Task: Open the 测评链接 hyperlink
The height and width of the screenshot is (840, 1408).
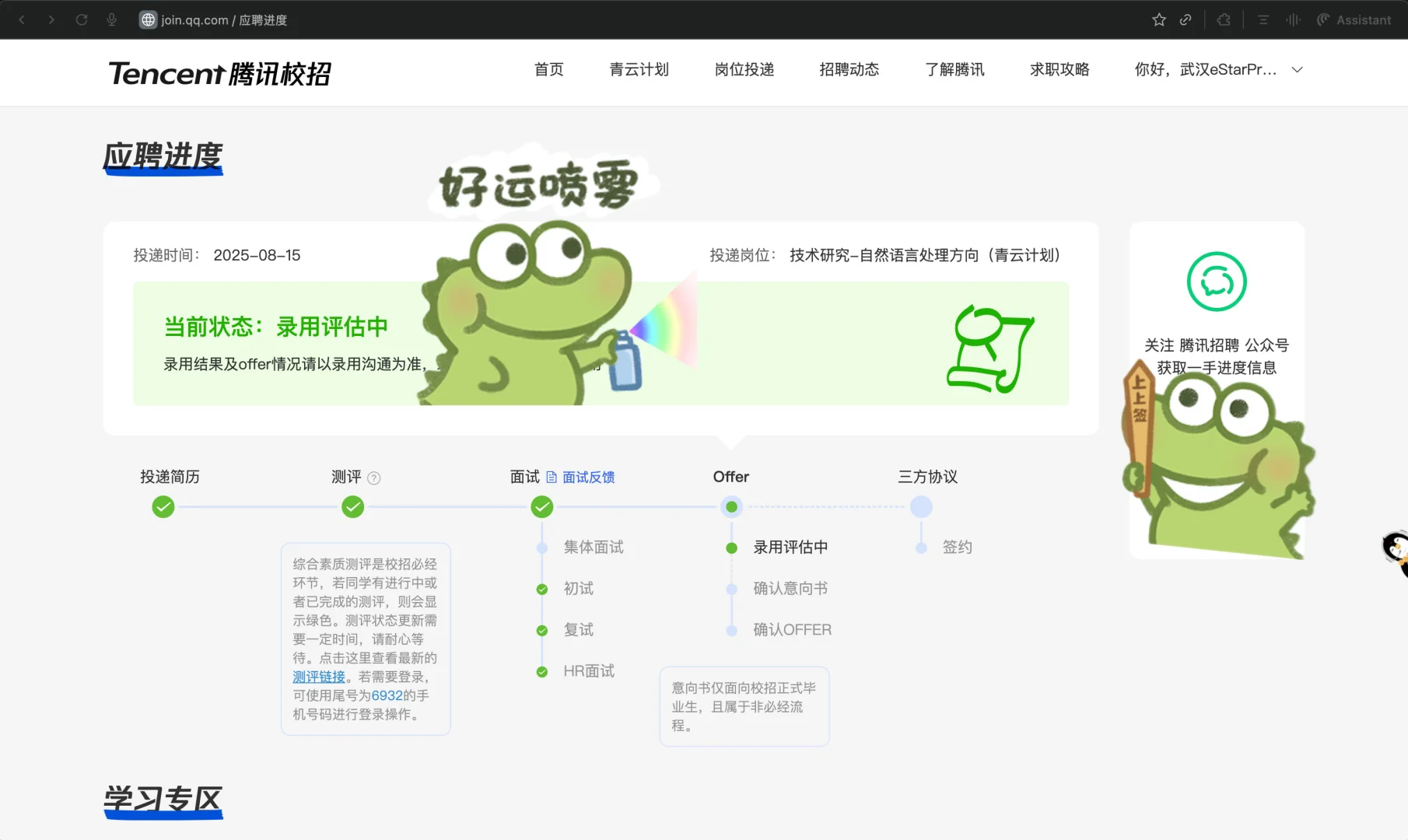Action: [319, 677]
